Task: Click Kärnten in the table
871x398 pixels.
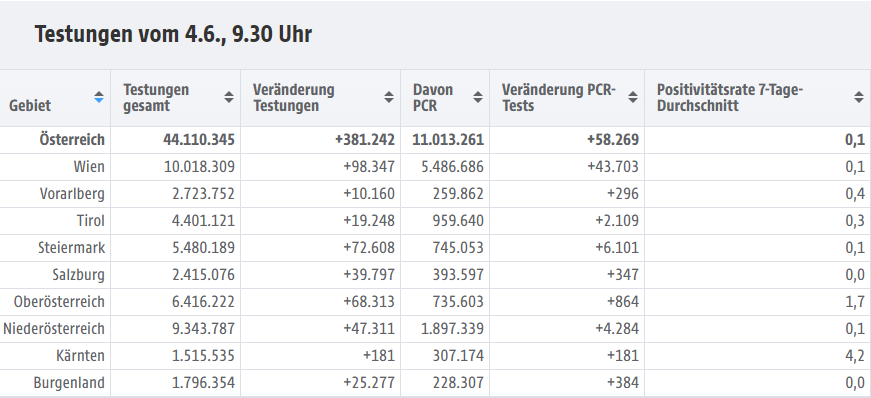Action: pos(80,356)
